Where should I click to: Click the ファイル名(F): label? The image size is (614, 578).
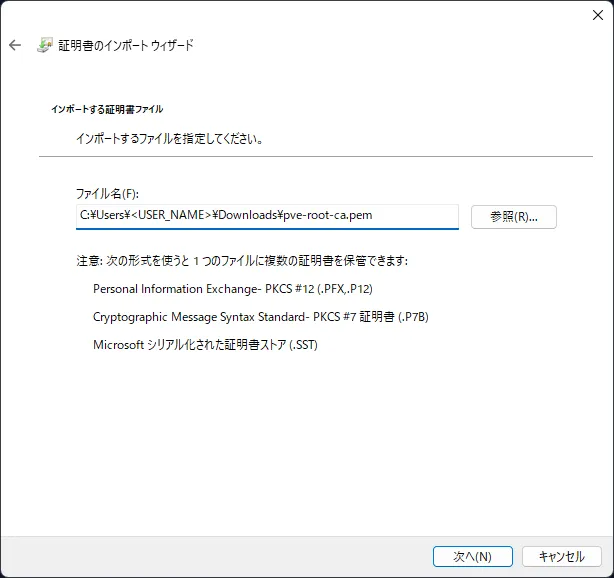[107, 193]
